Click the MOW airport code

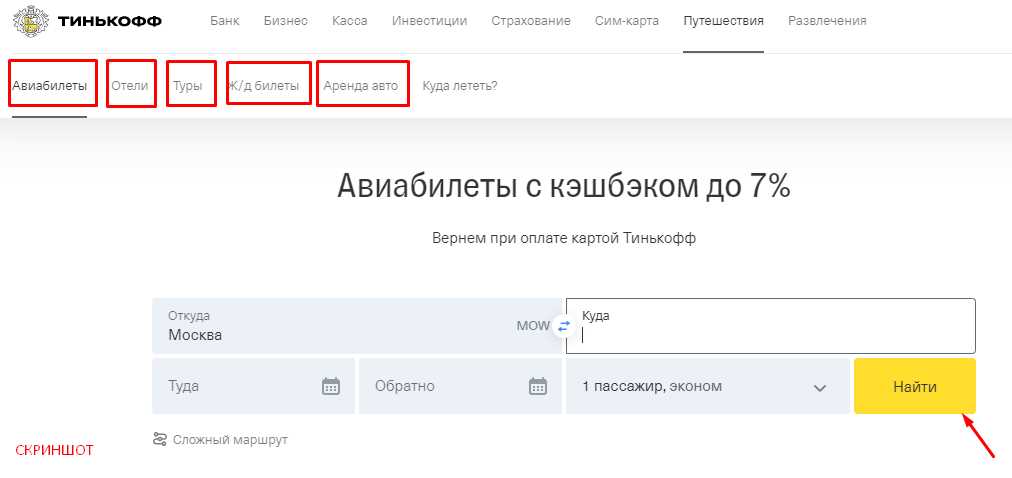533,326
